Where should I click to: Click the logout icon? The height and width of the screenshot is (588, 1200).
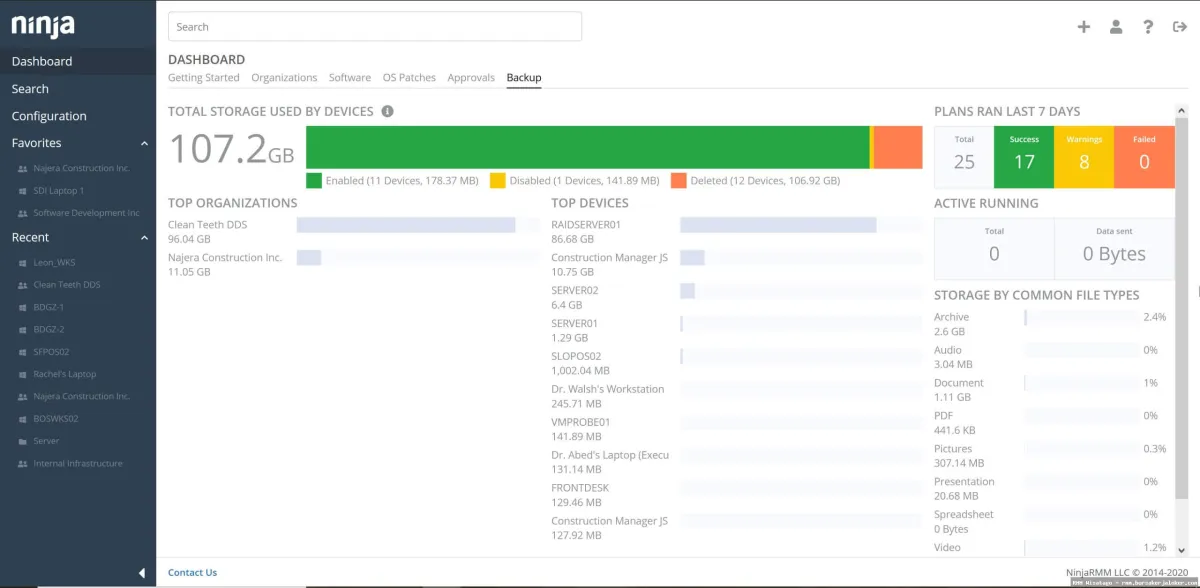1179,27
